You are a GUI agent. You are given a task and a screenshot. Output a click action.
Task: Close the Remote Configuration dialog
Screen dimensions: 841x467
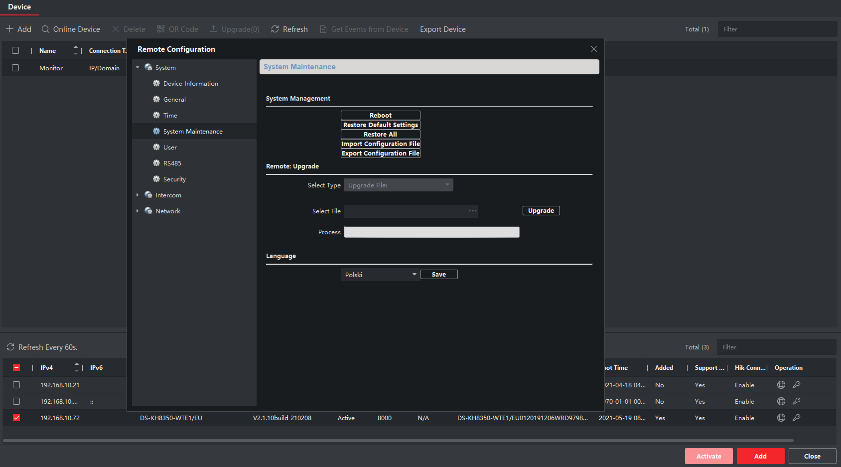[x=594, y=48]
